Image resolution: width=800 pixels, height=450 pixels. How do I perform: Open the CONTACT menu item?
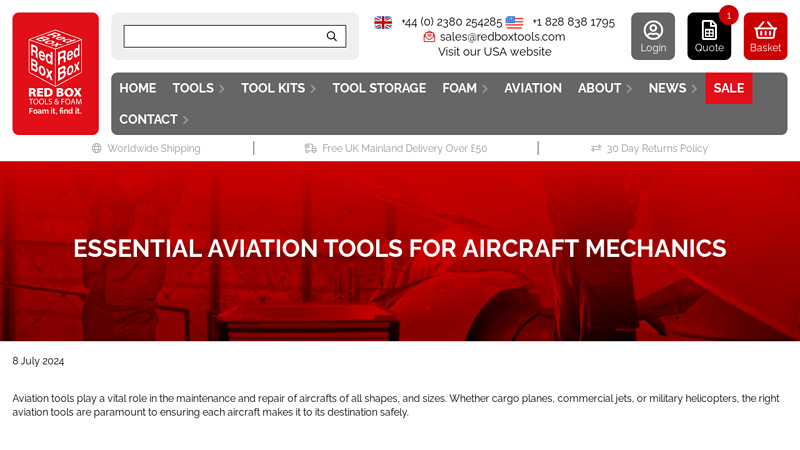point(148,119)
